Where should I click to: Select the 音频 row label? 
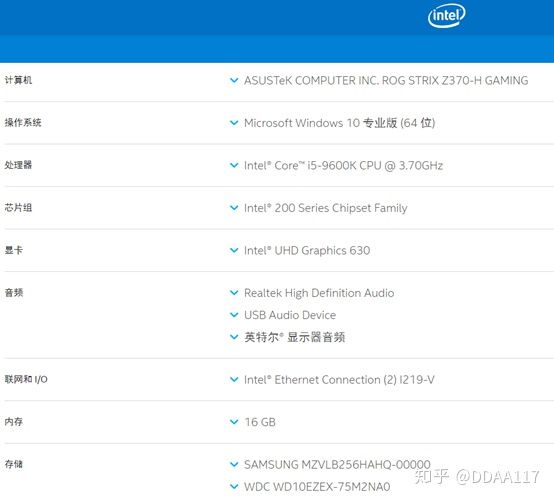[x=14, y=293]
